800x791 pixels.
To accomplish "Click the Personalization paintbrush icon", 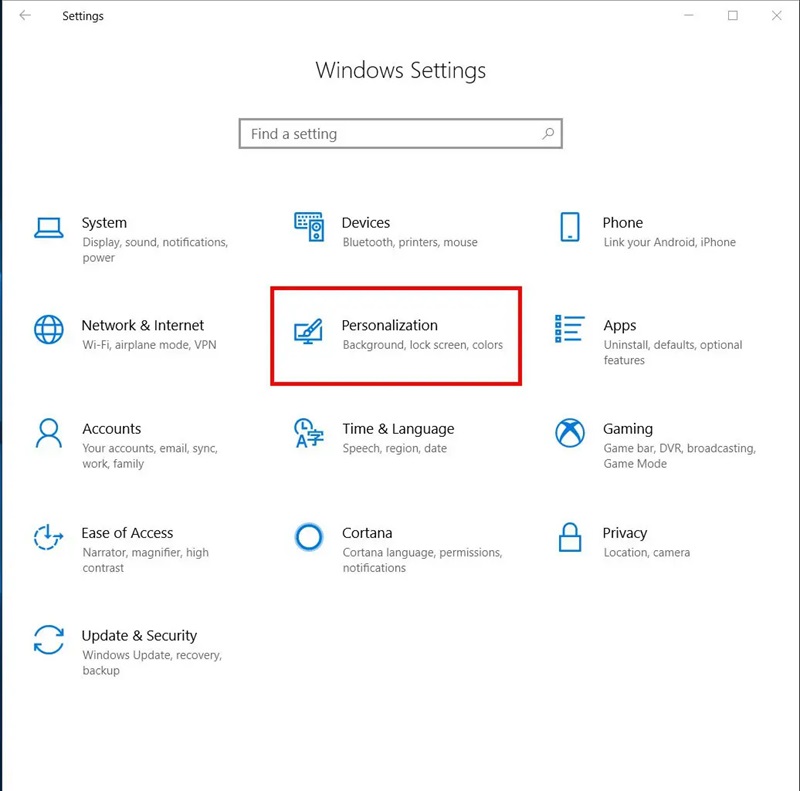I will (309, 331).
